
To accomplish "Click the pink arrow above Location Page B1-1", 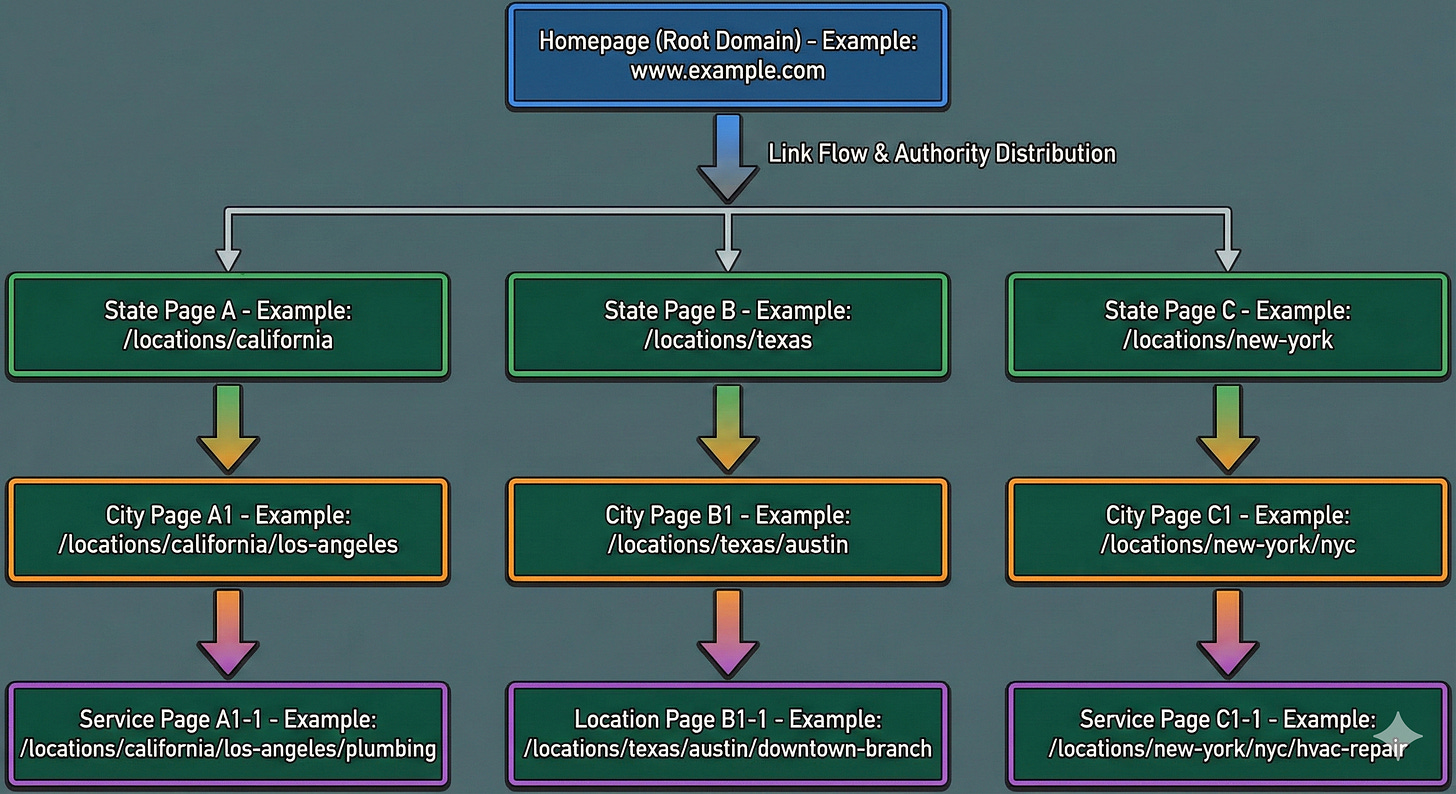I will click(x=727, y=632).
